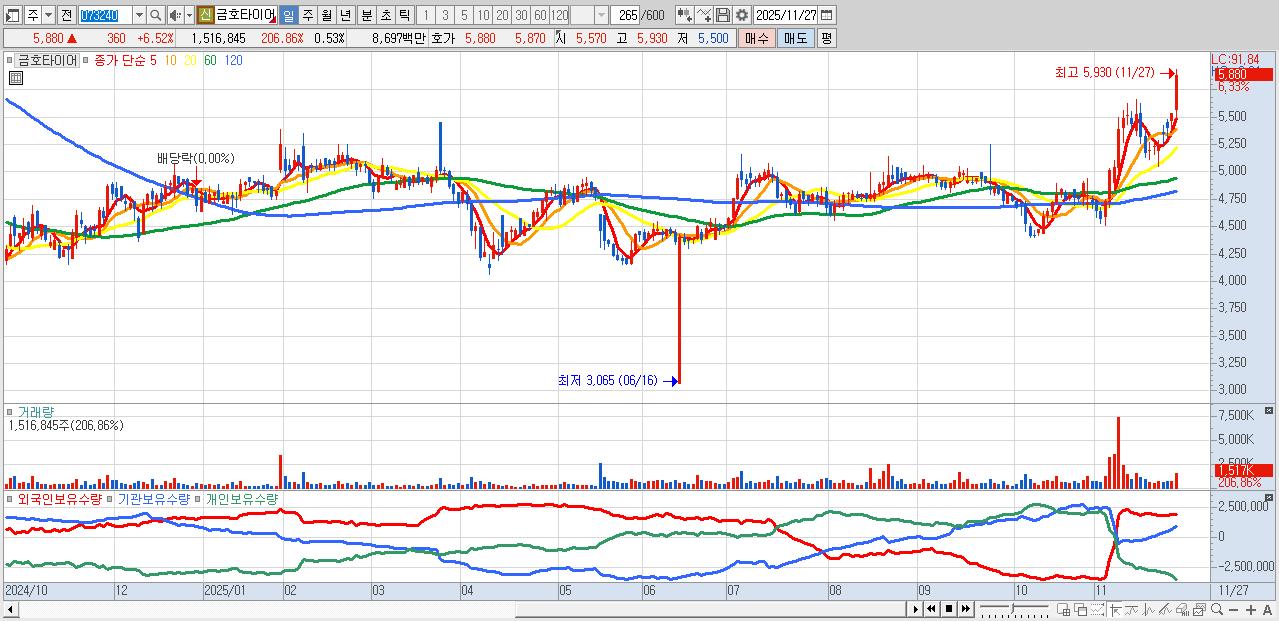Click the crosshair cursor tool icon
This screenshot has height=621, width=1279.
tap(1115, 609)
